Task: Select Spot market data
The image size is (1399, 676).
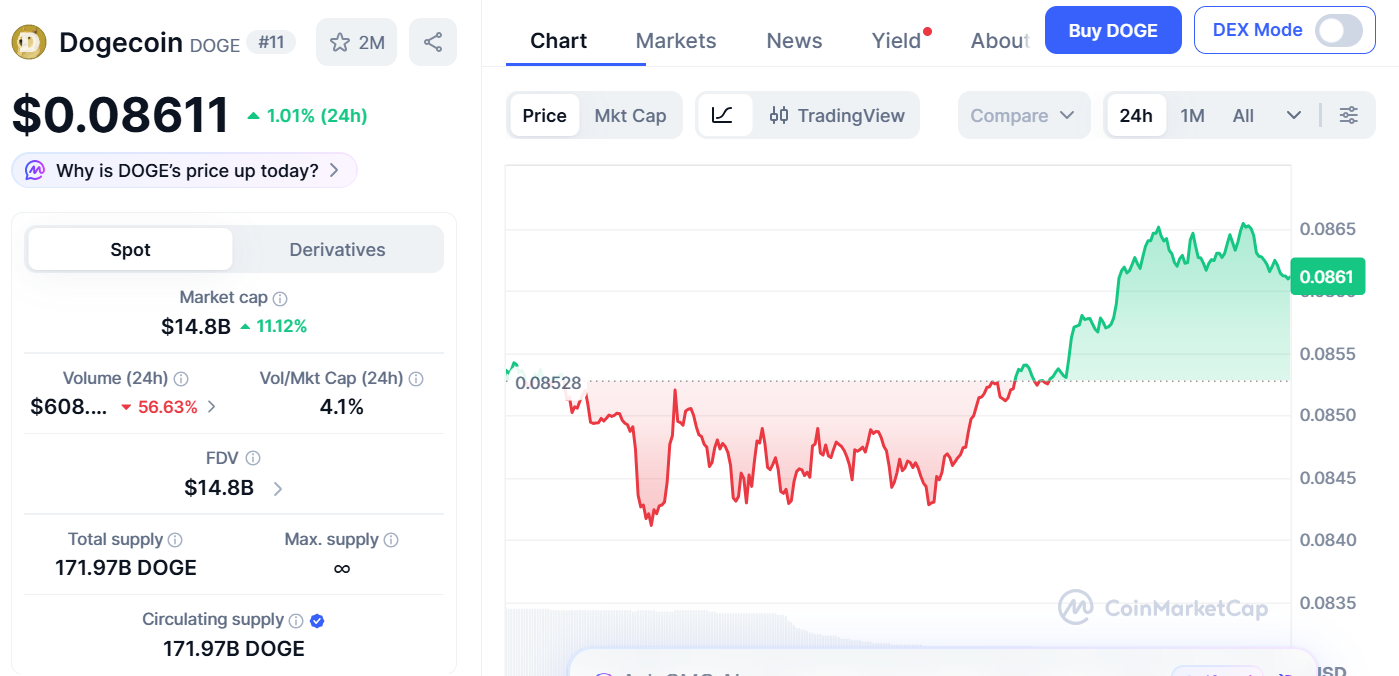Action: click(x=130, y=249)
